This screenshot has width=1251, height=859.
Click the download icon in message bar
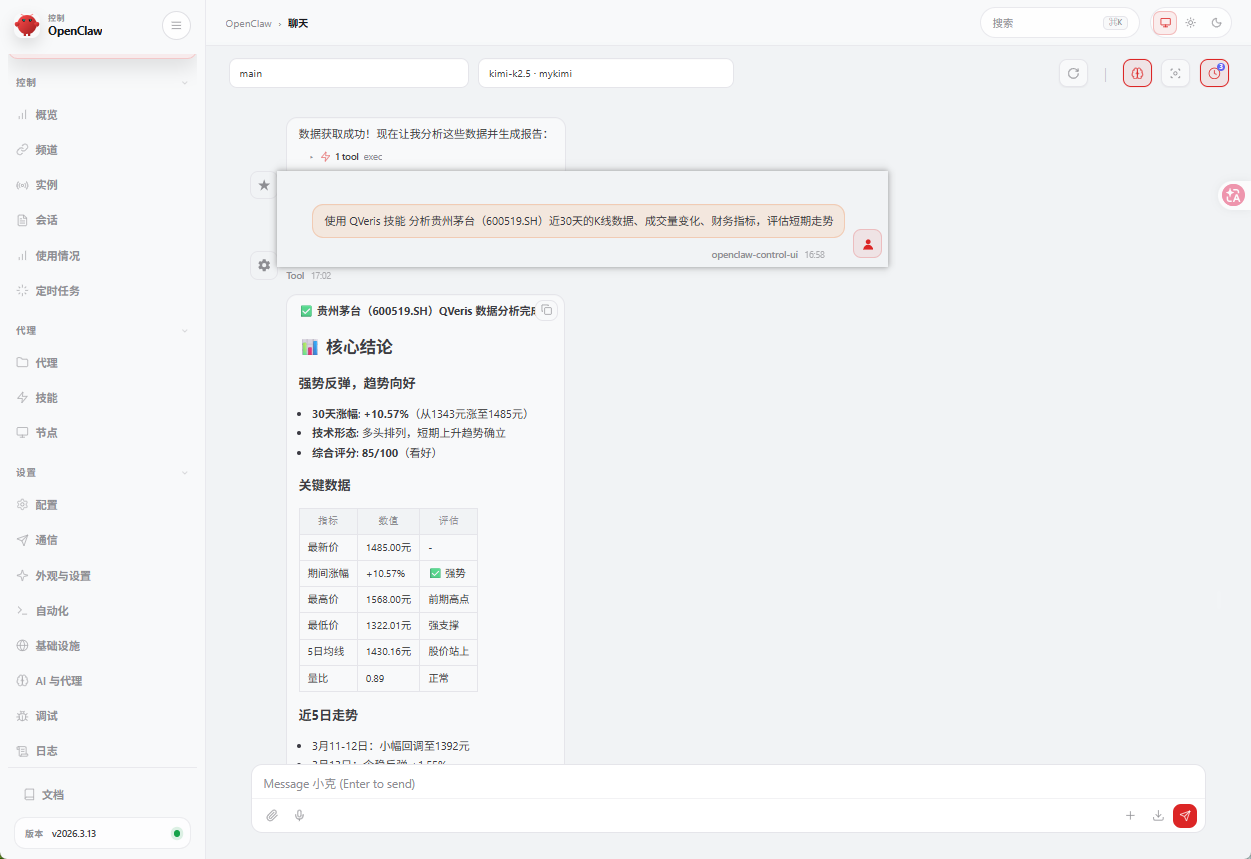click(x=1158, y=815)
